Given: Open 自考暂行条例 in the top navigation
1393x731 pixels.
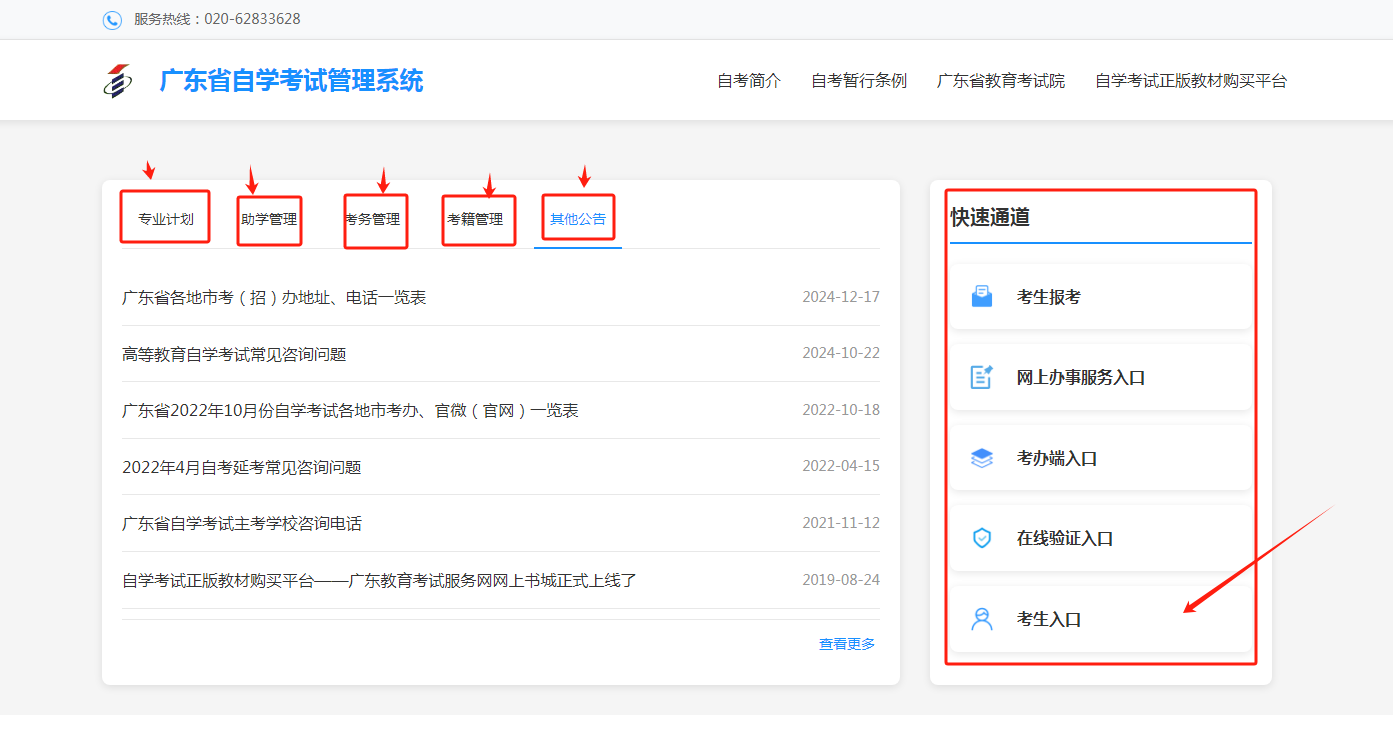Looking at the screenshot, I should (x=858, y=81).
